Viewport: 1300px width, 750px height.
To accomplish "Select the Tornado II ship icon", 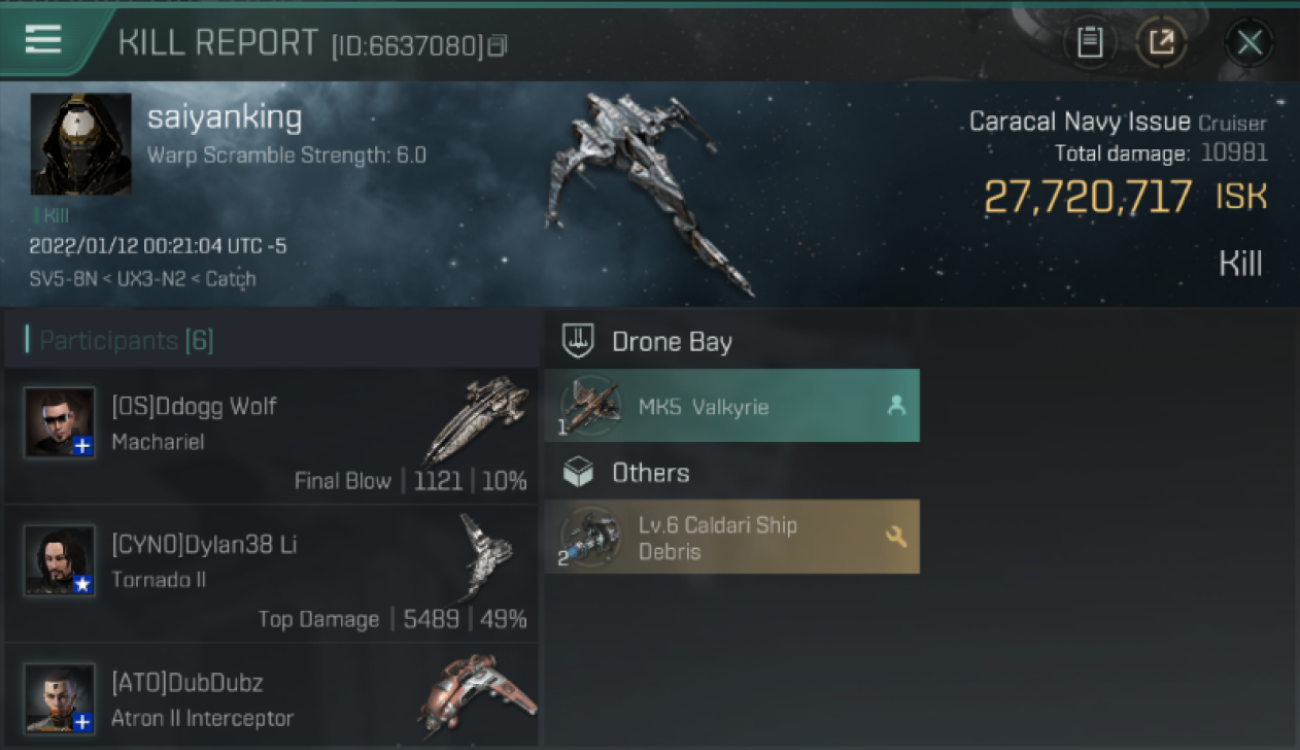I will 484,556.
